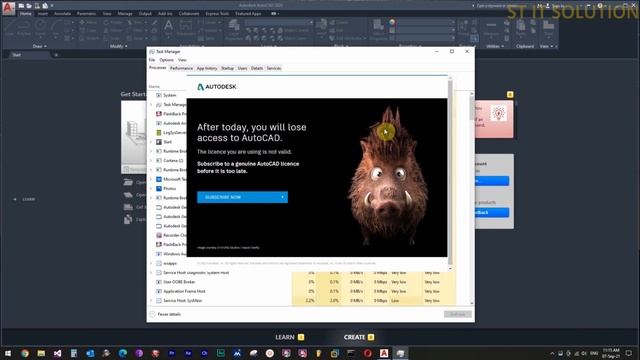640x360 pixels.
Task: Expand the Cortana process row
Action: (151, 160)
